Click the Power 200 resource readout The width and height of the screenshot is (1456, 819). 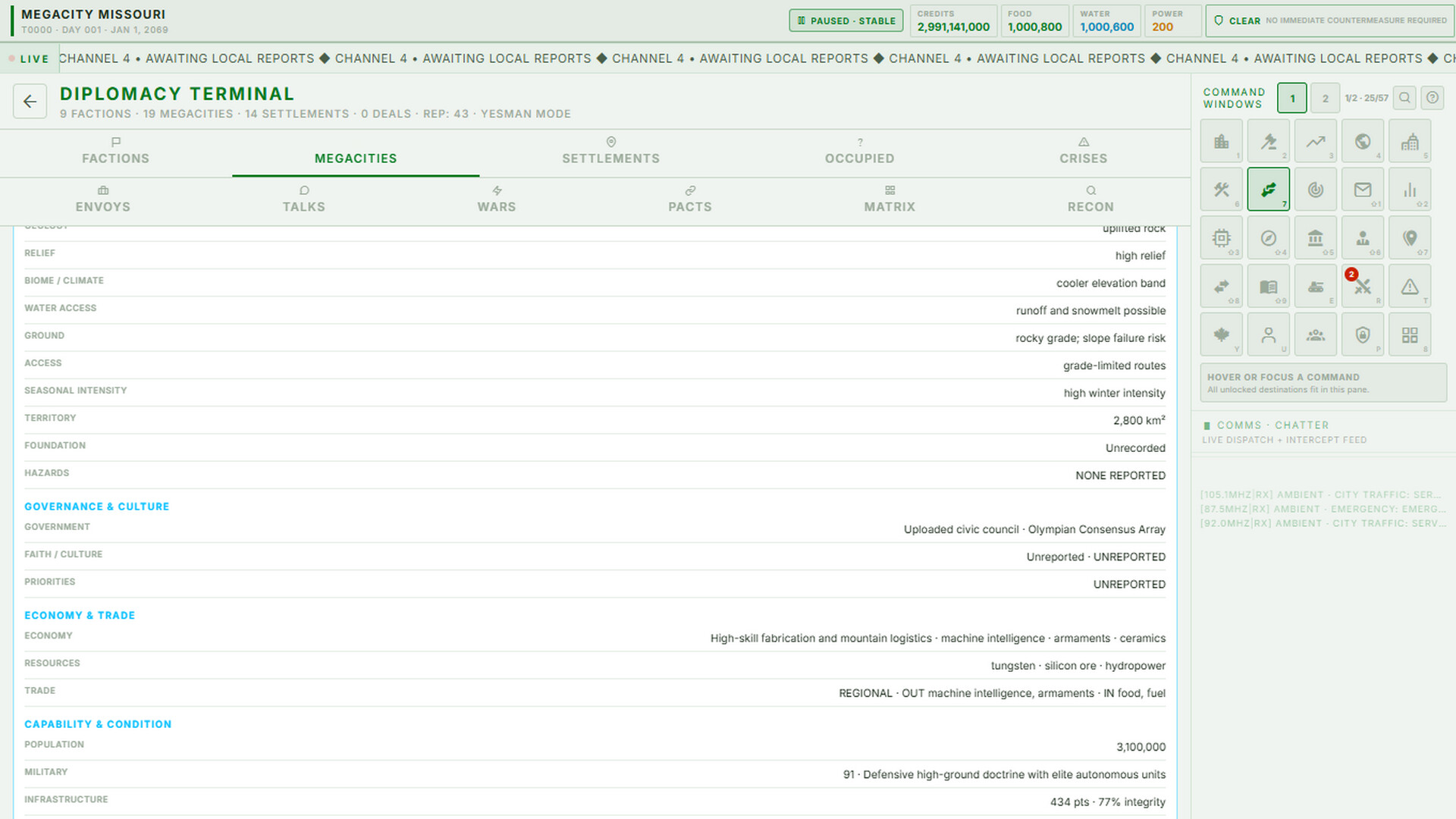pos(1173,20)
